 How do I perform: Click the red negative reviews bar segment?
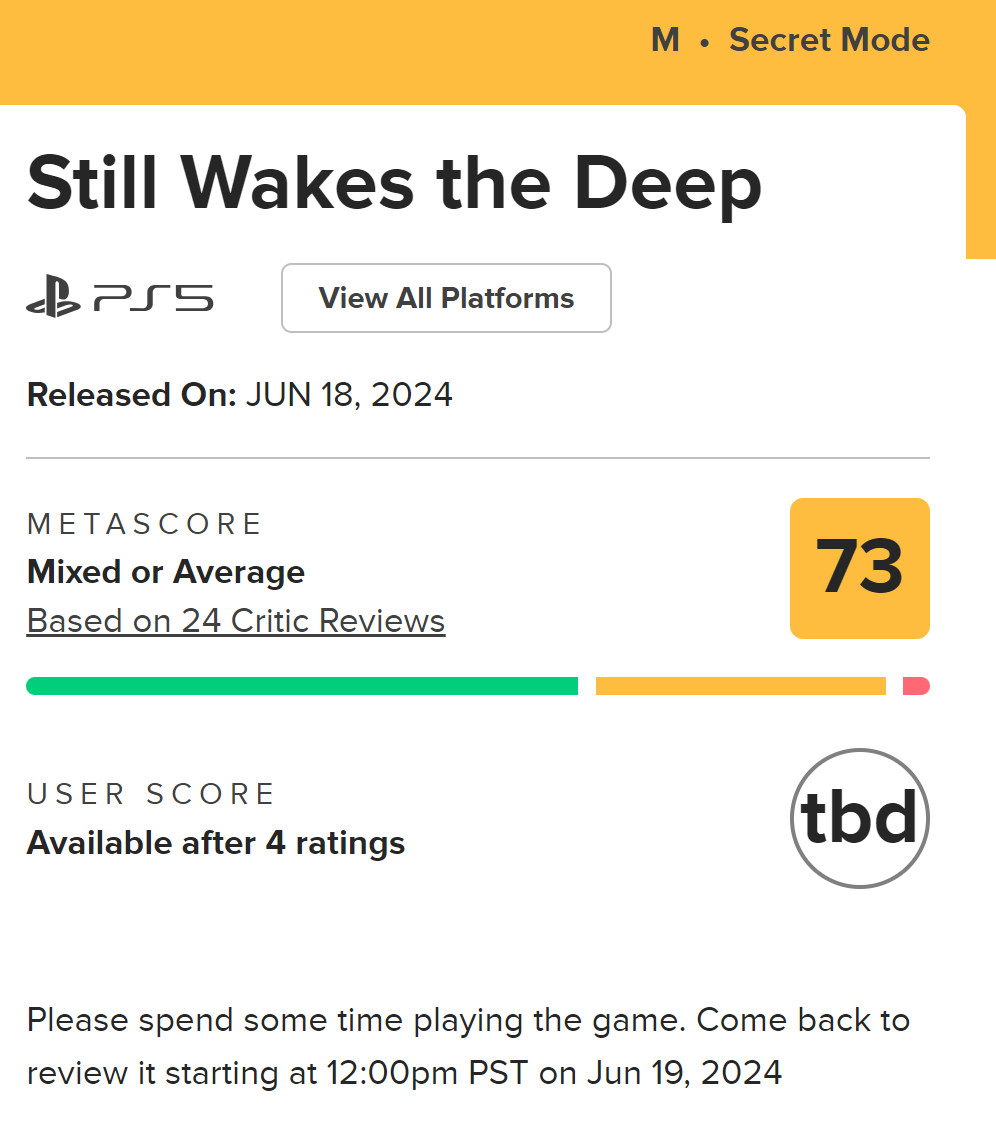pyautogui.click(x=918, y=685)
